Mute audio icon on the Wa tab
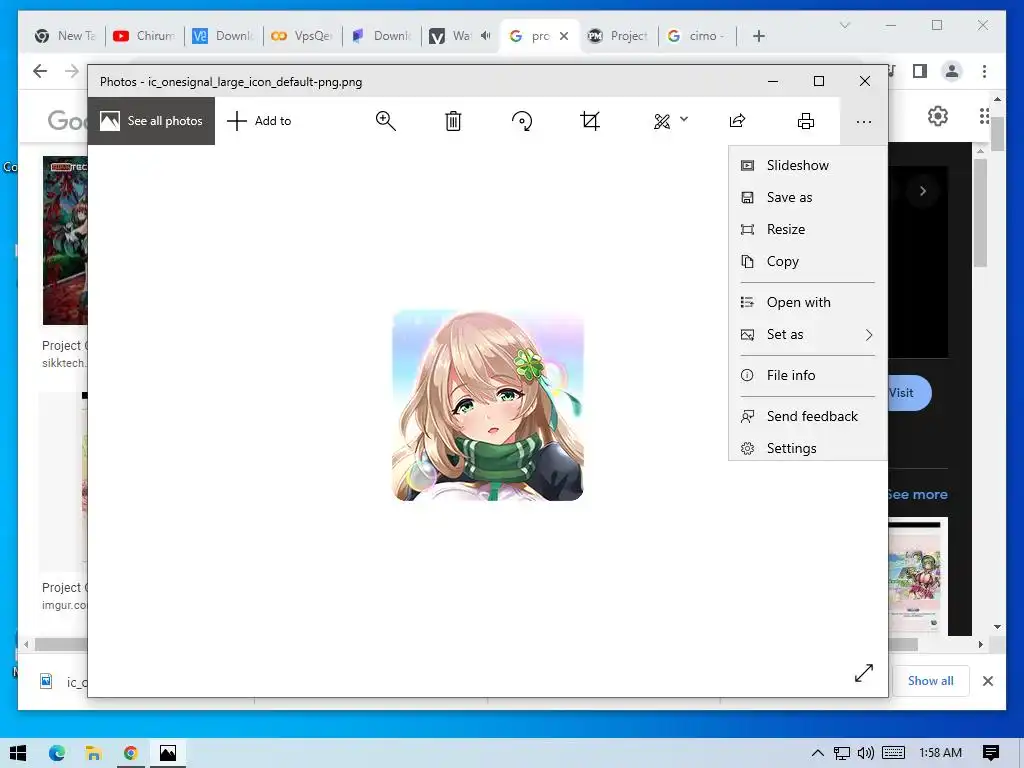Viewport: 1024px width, 768px height. pyautogui.click(x=485, y=36)
